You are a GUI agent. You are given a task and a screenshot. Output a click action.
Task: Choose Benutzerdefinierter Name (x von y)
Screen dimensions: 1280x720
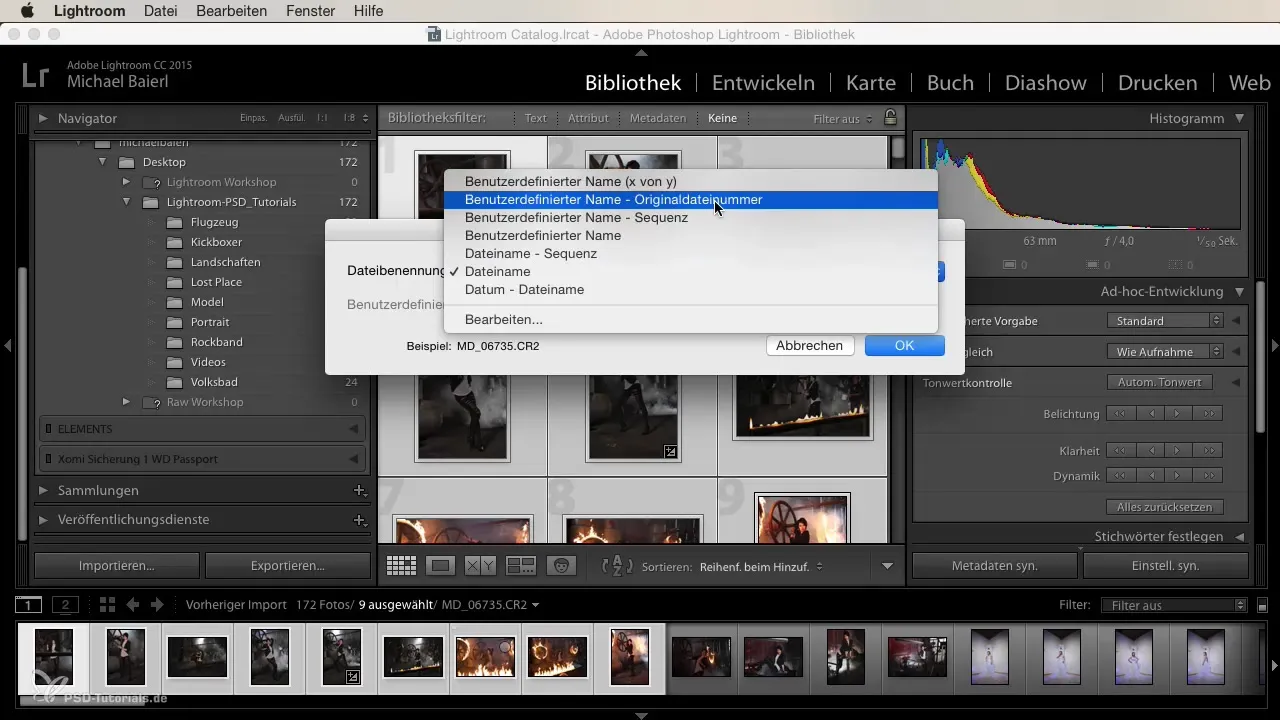pos(690,182)
